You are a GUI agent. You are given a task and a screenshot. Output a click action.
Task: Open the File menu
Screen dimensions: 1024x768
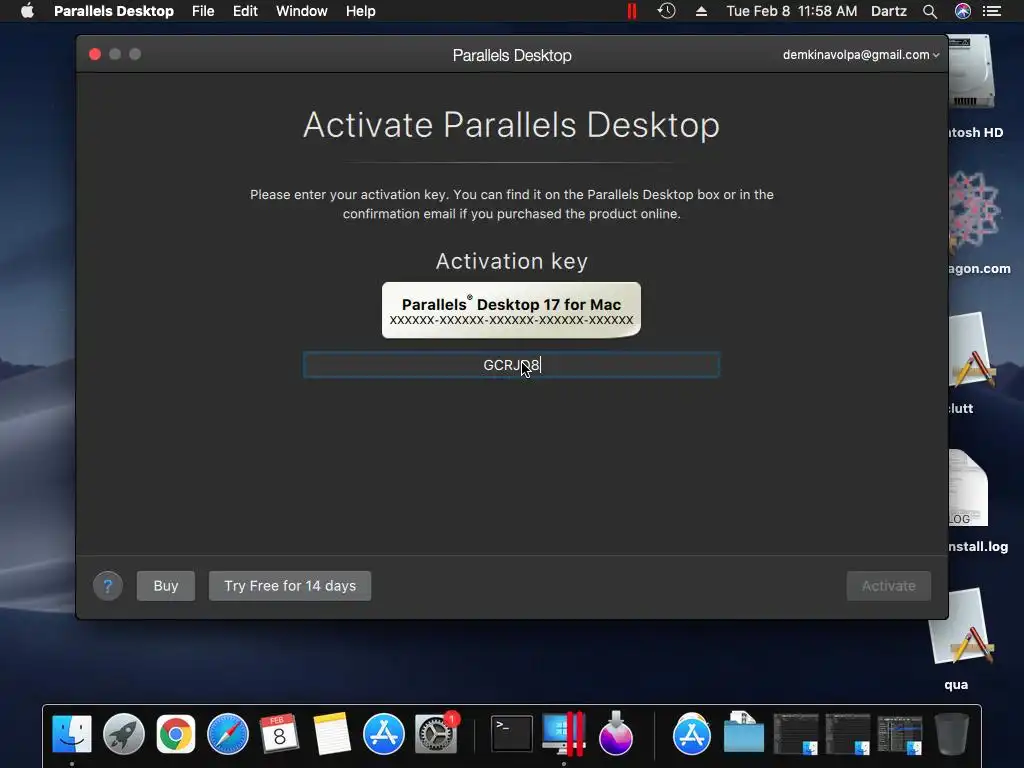click(203, 11)
